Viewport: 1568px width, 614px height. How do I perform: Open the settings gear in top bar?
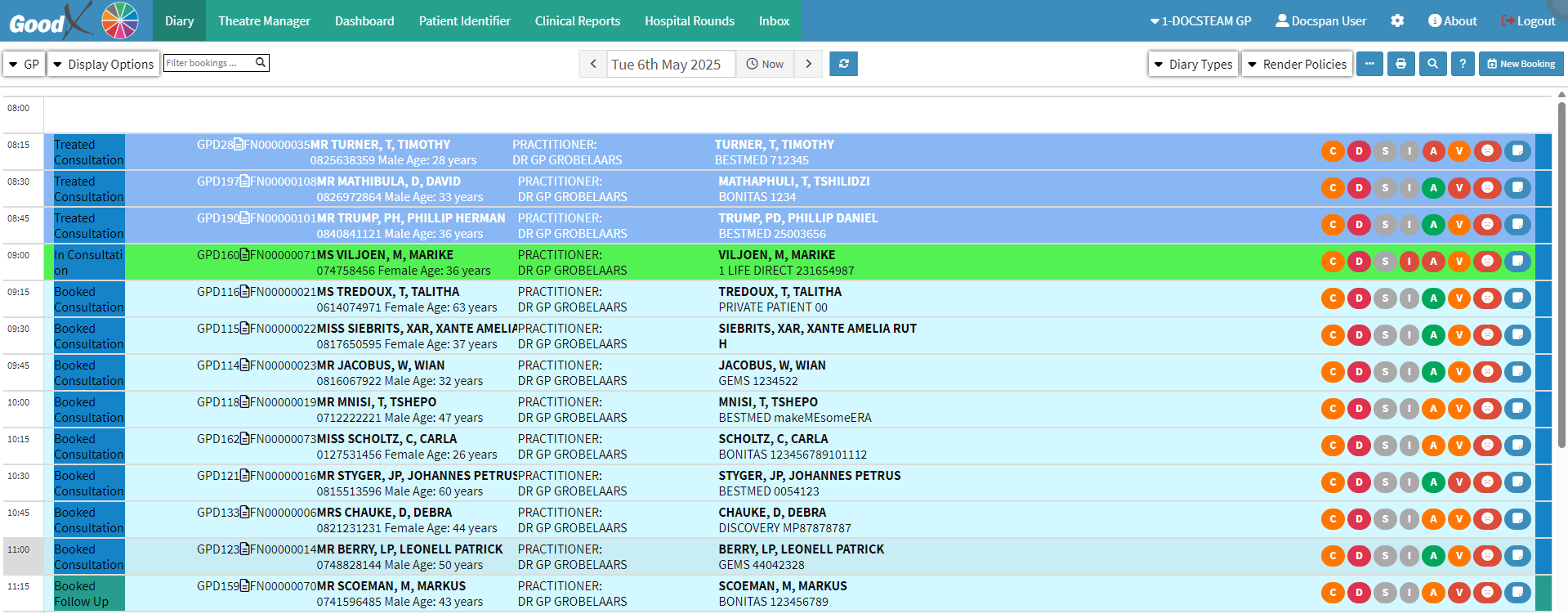pos(1397,20)
